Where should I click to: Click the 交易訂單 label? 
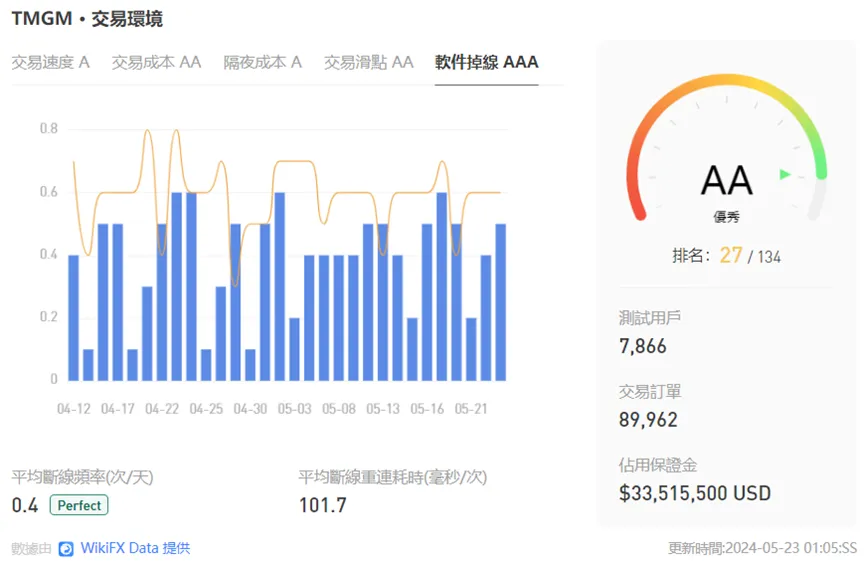[x=650, y=391]
